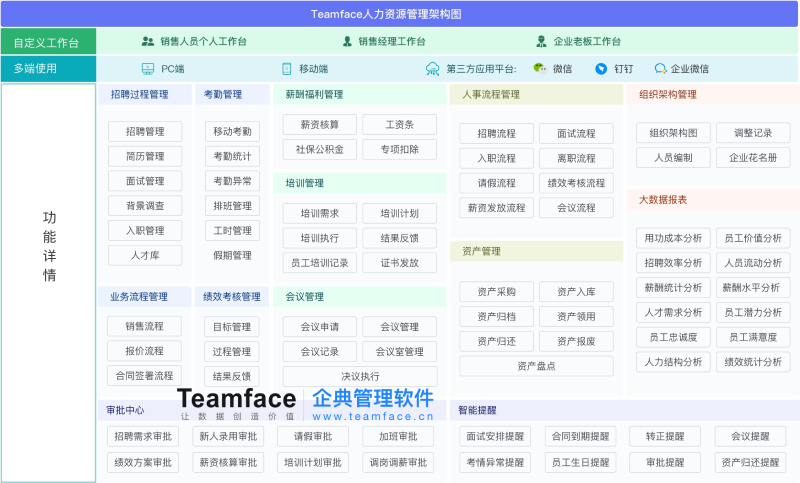The width and height of the screenshot is (800, 483).
Task: Click the 合同签署流程 button
Action: click(144, 376)
